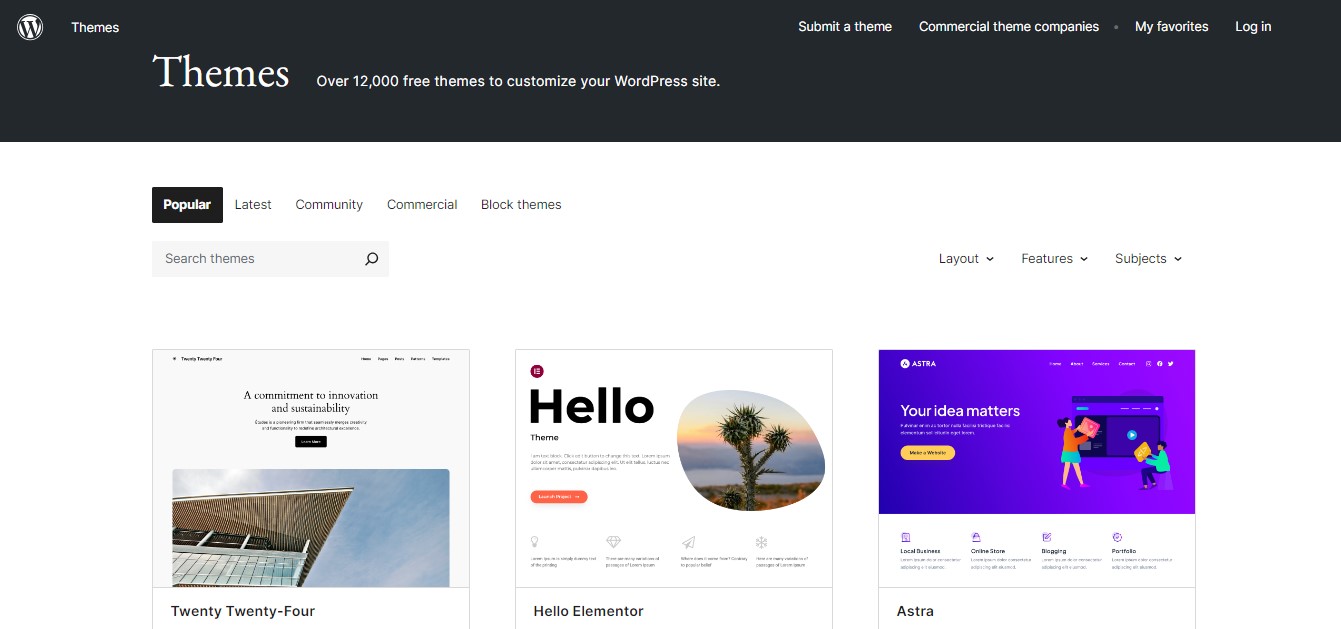Open My favorites page
The image size is (1341, 629).
tap(1172, 27)
